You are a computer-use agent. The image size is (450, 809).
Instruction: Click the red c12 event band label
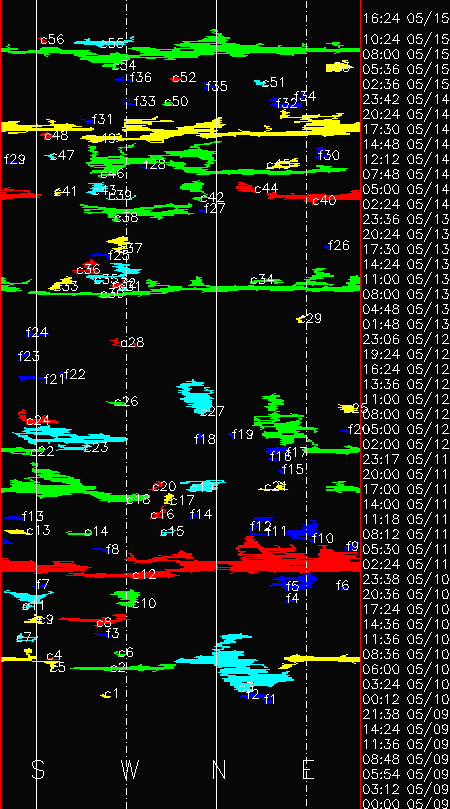click(144, 574)
